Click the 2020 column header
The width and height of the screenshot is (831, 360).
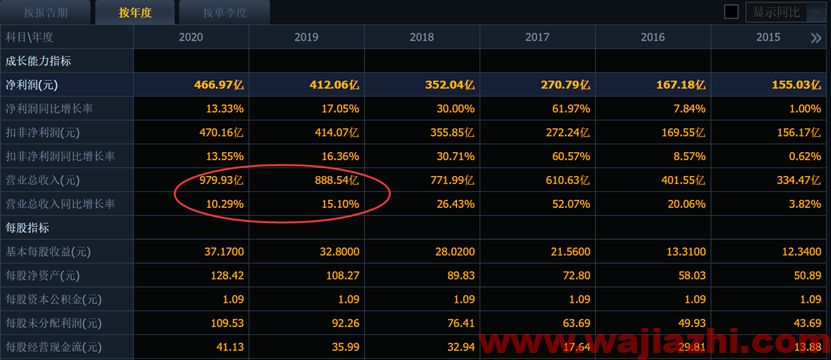191,37
